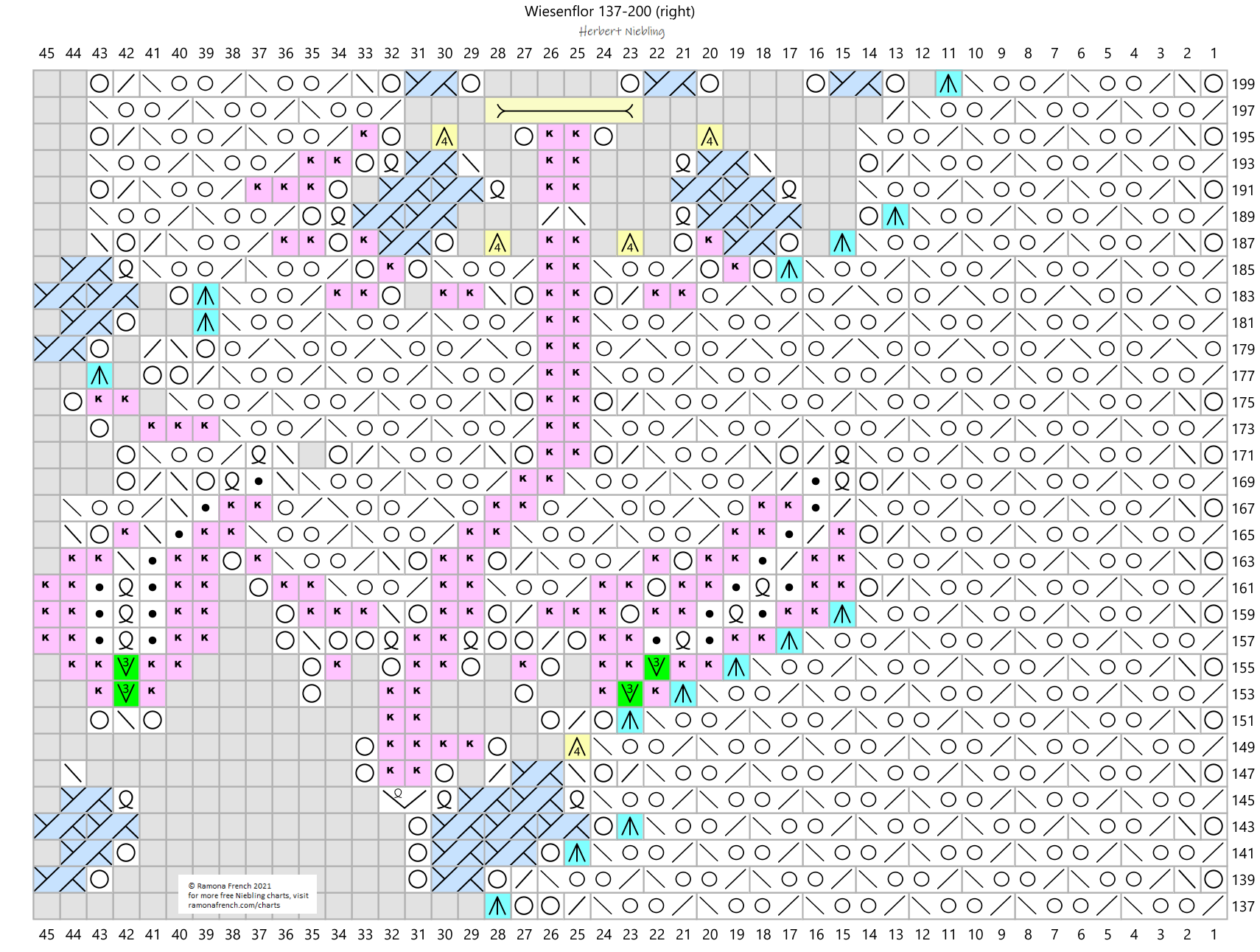Viewport: 1260px width, 952px height.
Task: Click the cyan double-decrease symbol in row 199
Action: click(x=948, y=84)
